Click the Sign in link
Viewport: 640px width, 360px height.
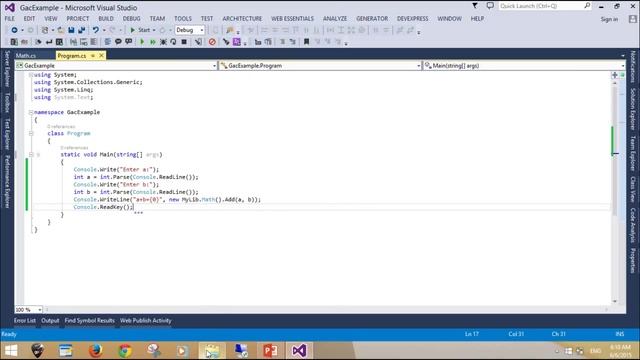click(x=609, y=19)
